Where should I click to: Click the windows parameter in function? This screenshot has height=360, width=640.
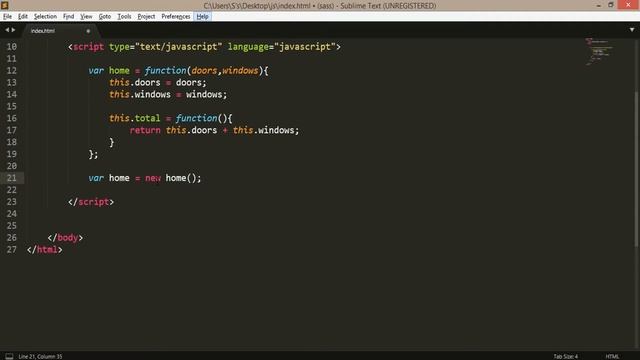(x=240, y=71)
